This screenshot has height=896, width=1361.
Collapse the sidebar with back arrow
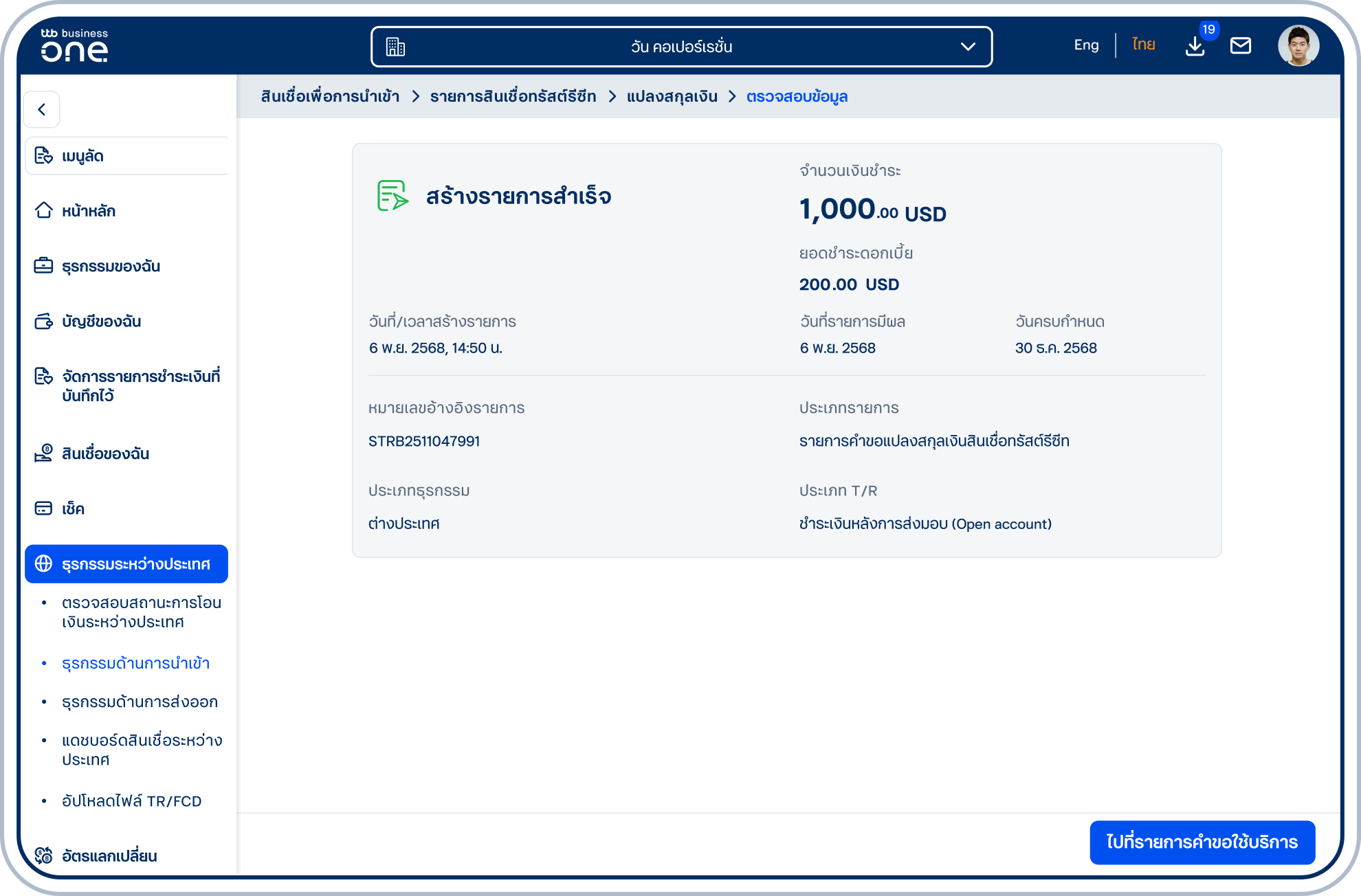click(42, 109)
